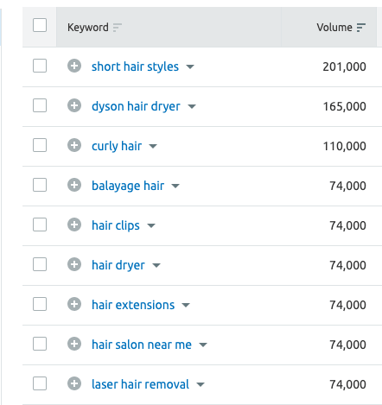This screenshot has width=382, height=405.
Task: Click the Volume column header label
Action: click(334, 27)
